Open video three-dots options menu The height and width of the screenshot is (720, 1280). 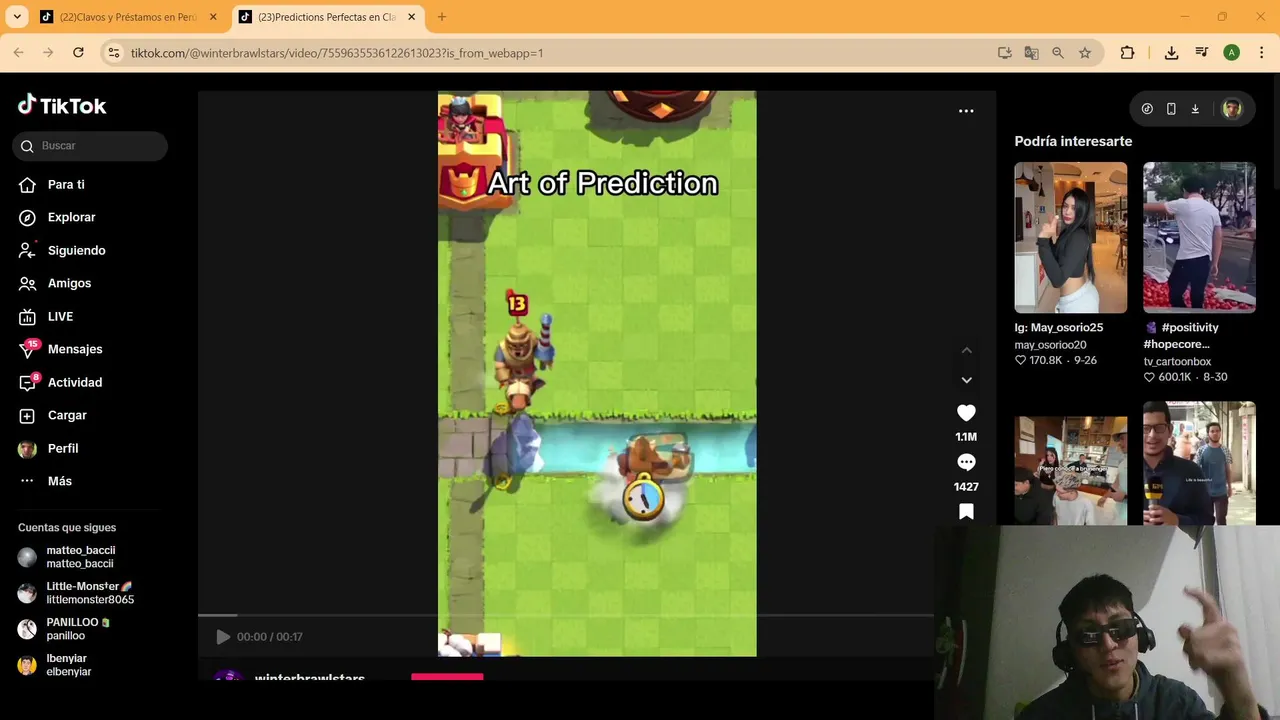tap(966, 111)
